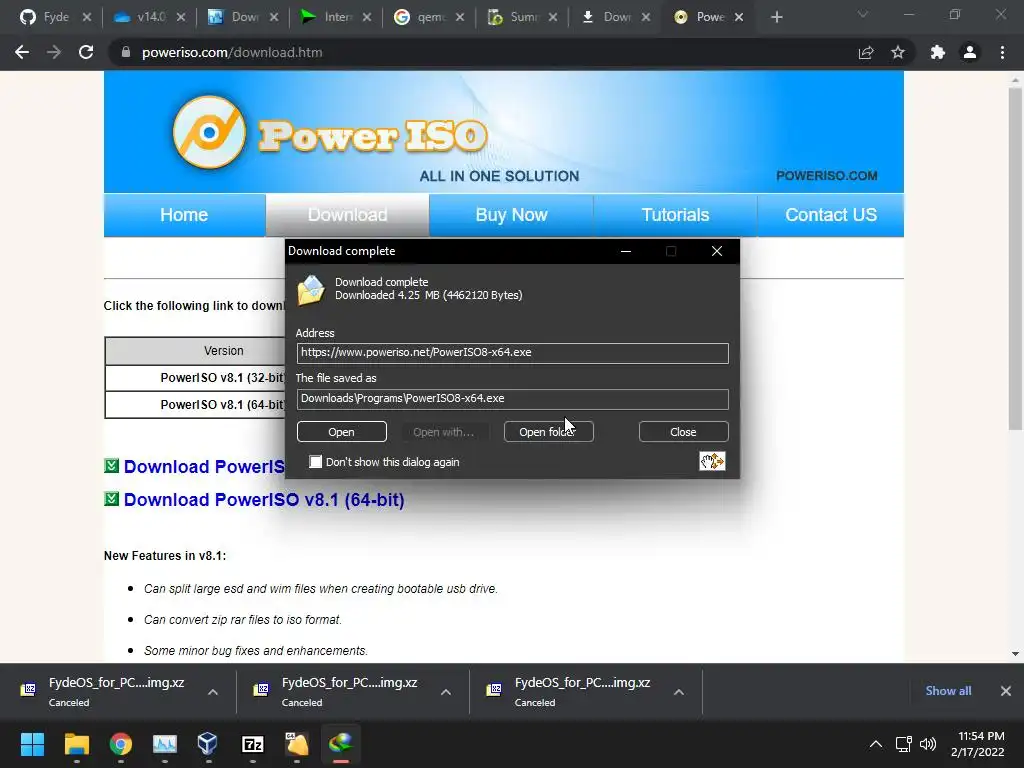Open the volume speaker tray icon

pyautogui.click(x=928, y=744)
